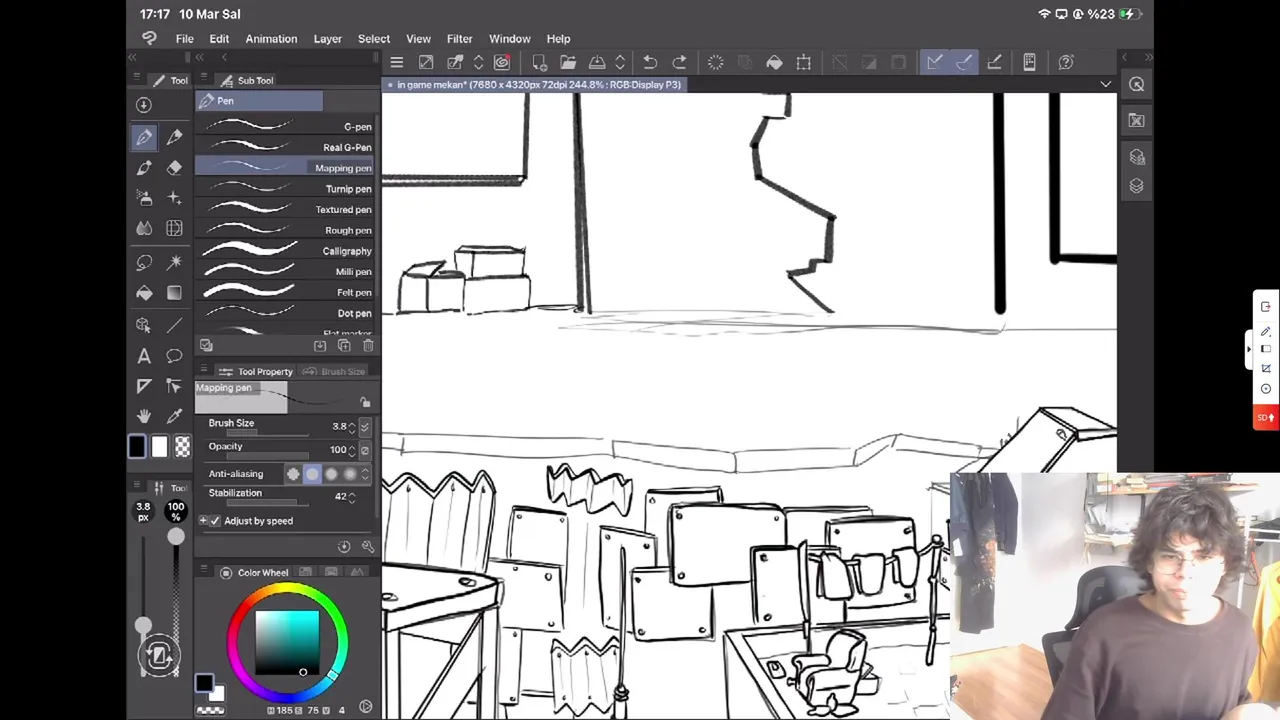Click the Save icon in command bar
The image size is (1280, 720).
point(597,63)
